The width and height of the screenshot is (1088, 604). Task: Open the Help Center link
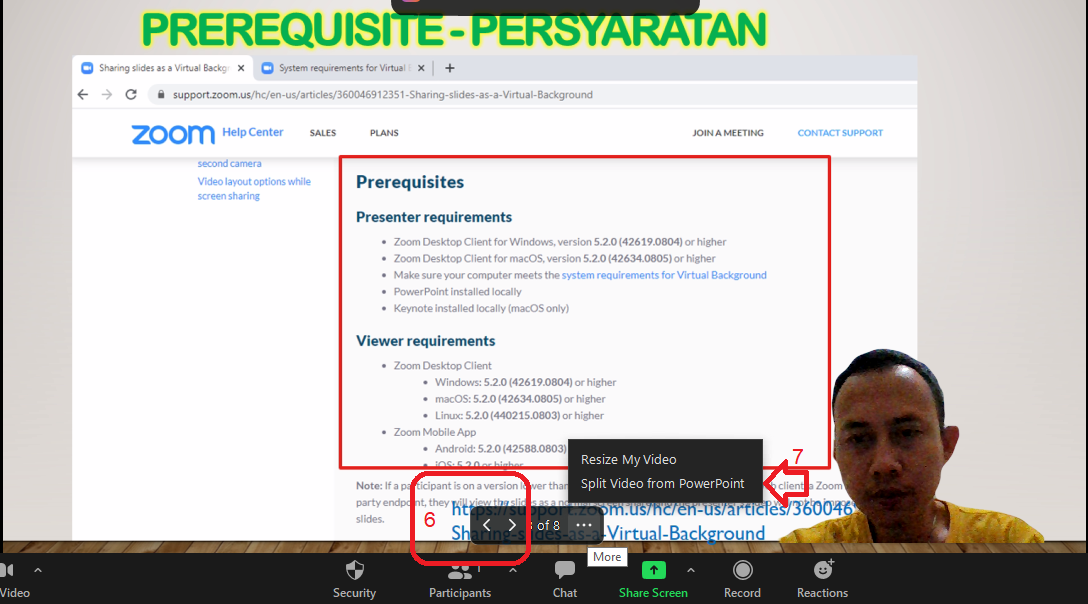tap(253, 132)
